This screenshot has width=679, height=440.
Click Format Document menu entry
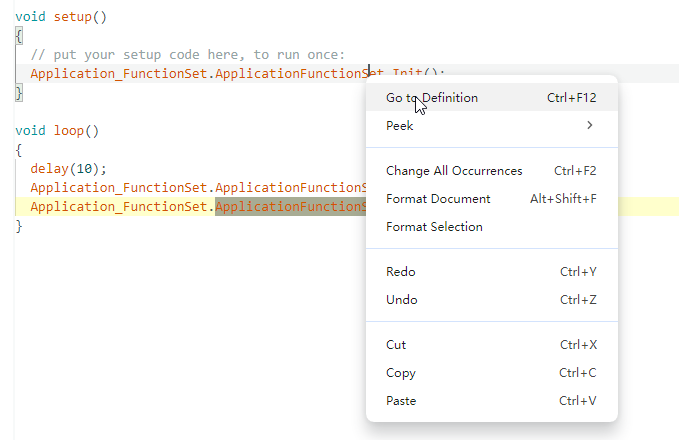point(491,199)
